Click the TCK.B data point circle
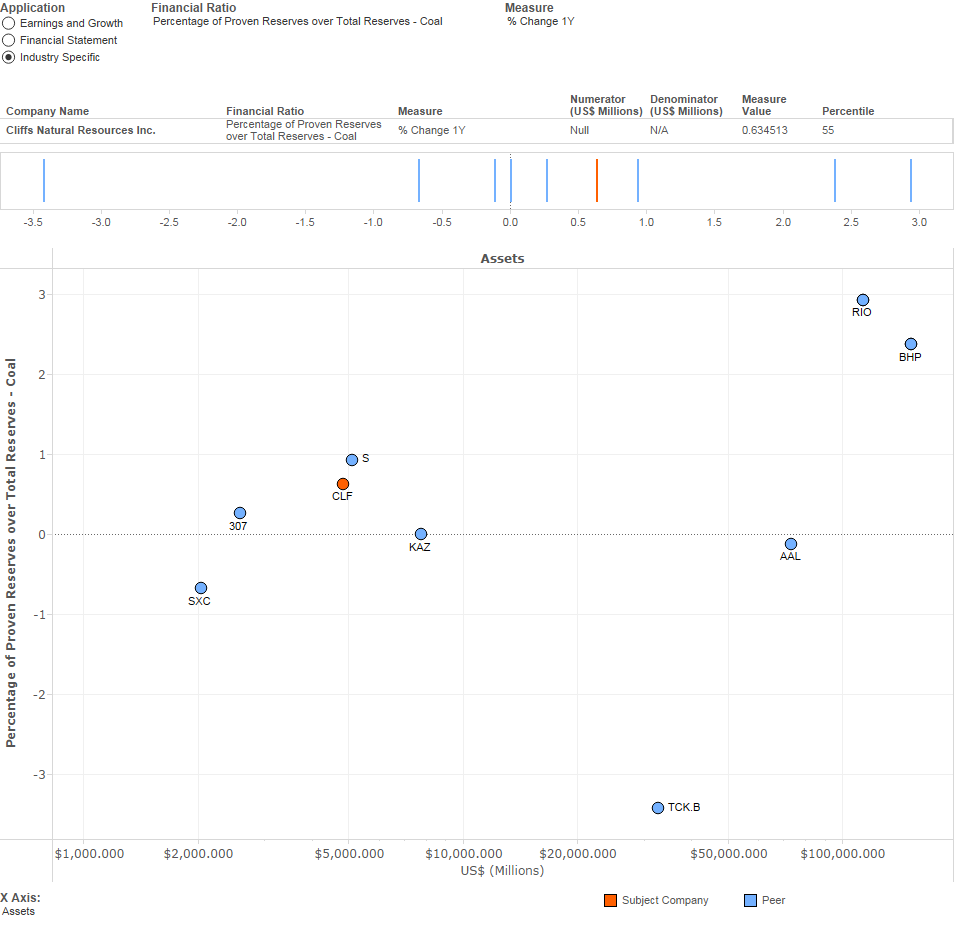Image resolution: width=954 pixels, height=934 pixels. coord(658,808)
